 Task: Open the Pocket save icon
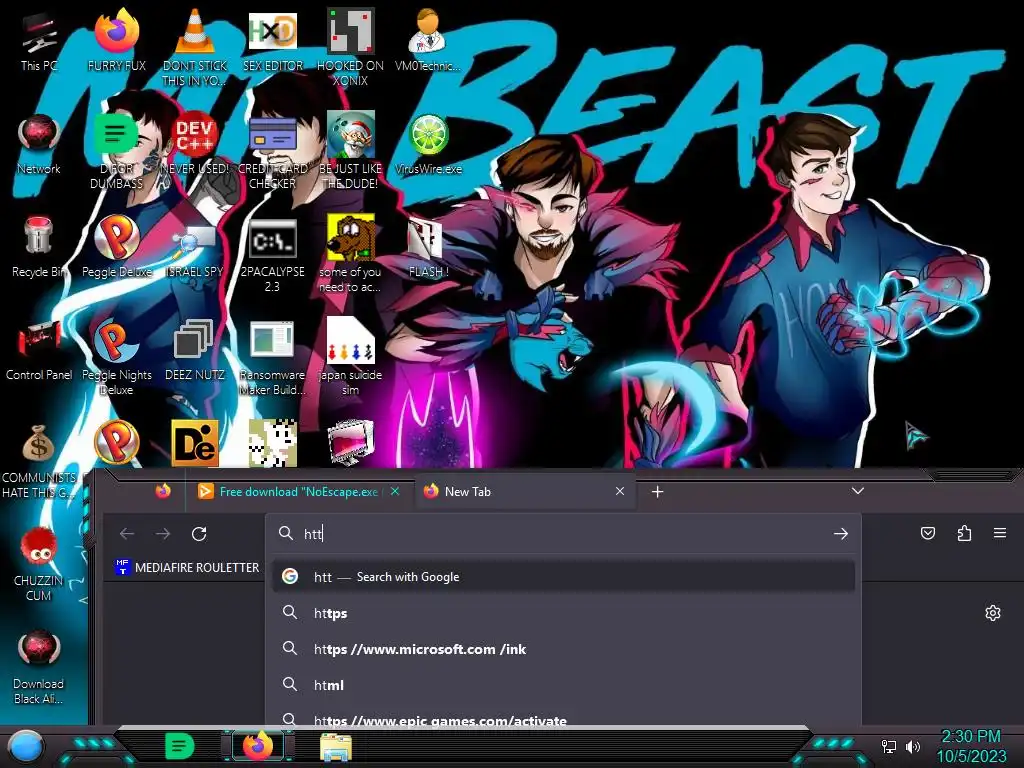(927, 534)
